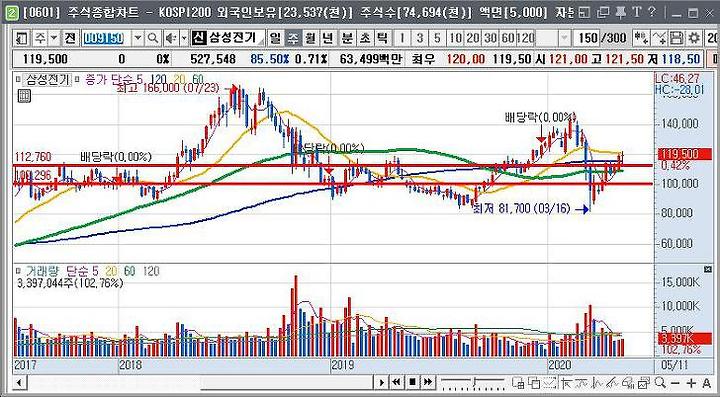
Task: Click the zoom magnifier icon in bottom toolbar
Action: pos(660,382)
